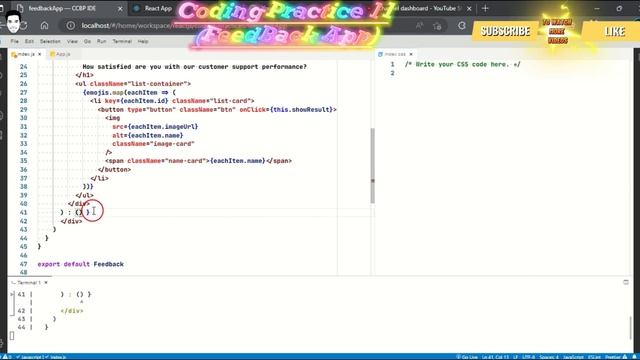Click the browser refresh-style toolbar icon at right

[x=462, y=25]
